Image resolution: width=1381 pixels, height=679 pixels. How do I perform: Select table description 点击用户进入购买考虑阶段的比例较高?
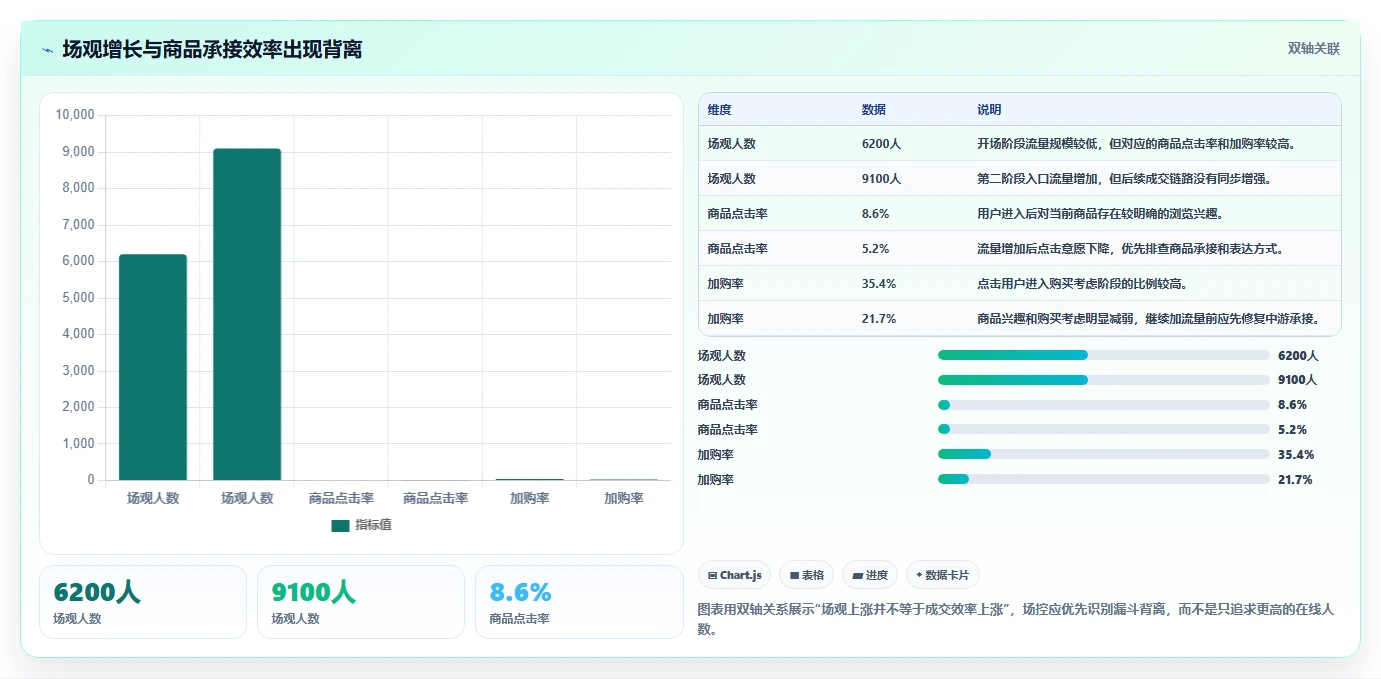pyautogui.click(x=1082, y=284)
